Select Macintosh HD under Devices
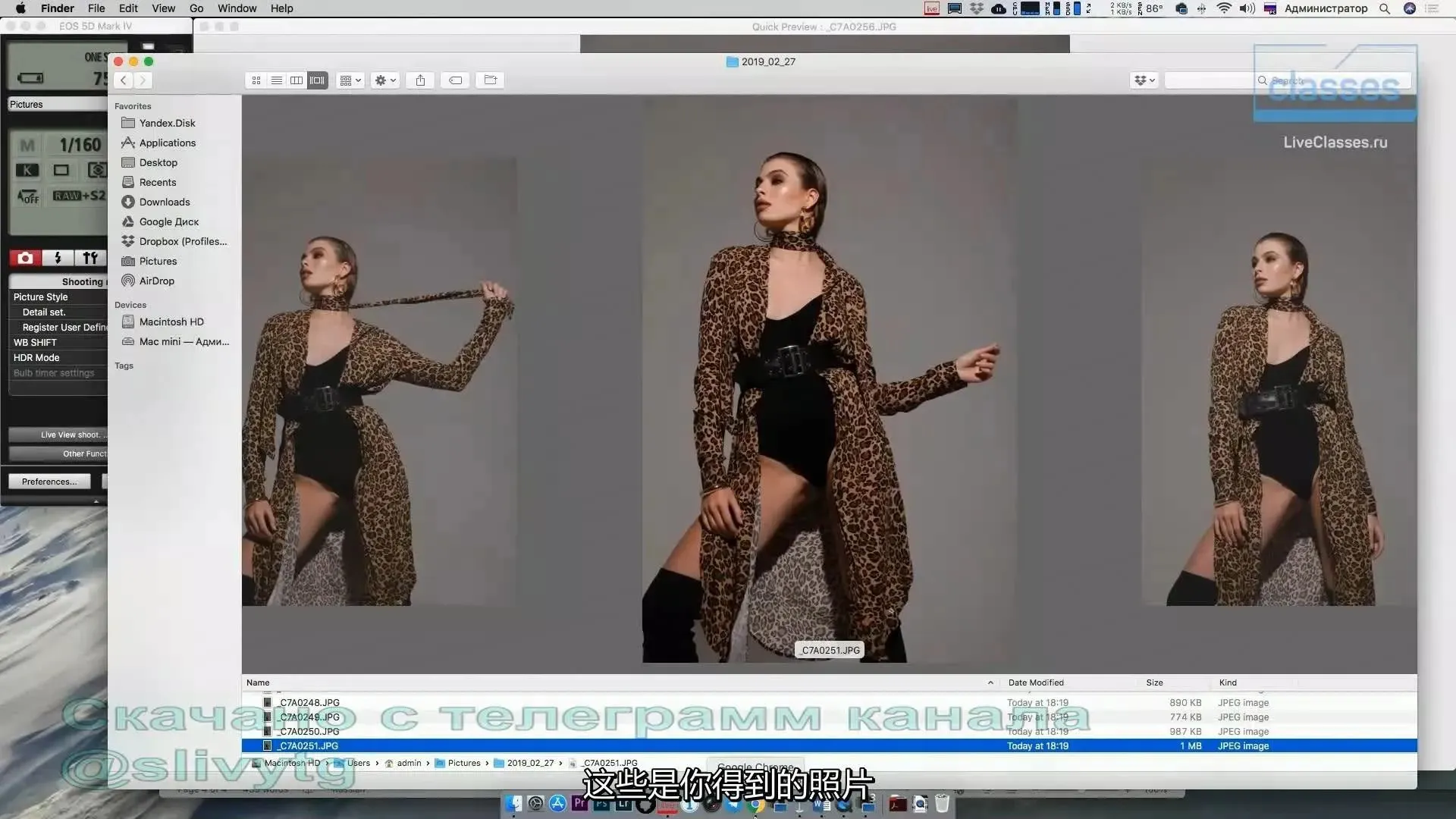The width and height of the screenshot is (1456, 819). (171, 322)
